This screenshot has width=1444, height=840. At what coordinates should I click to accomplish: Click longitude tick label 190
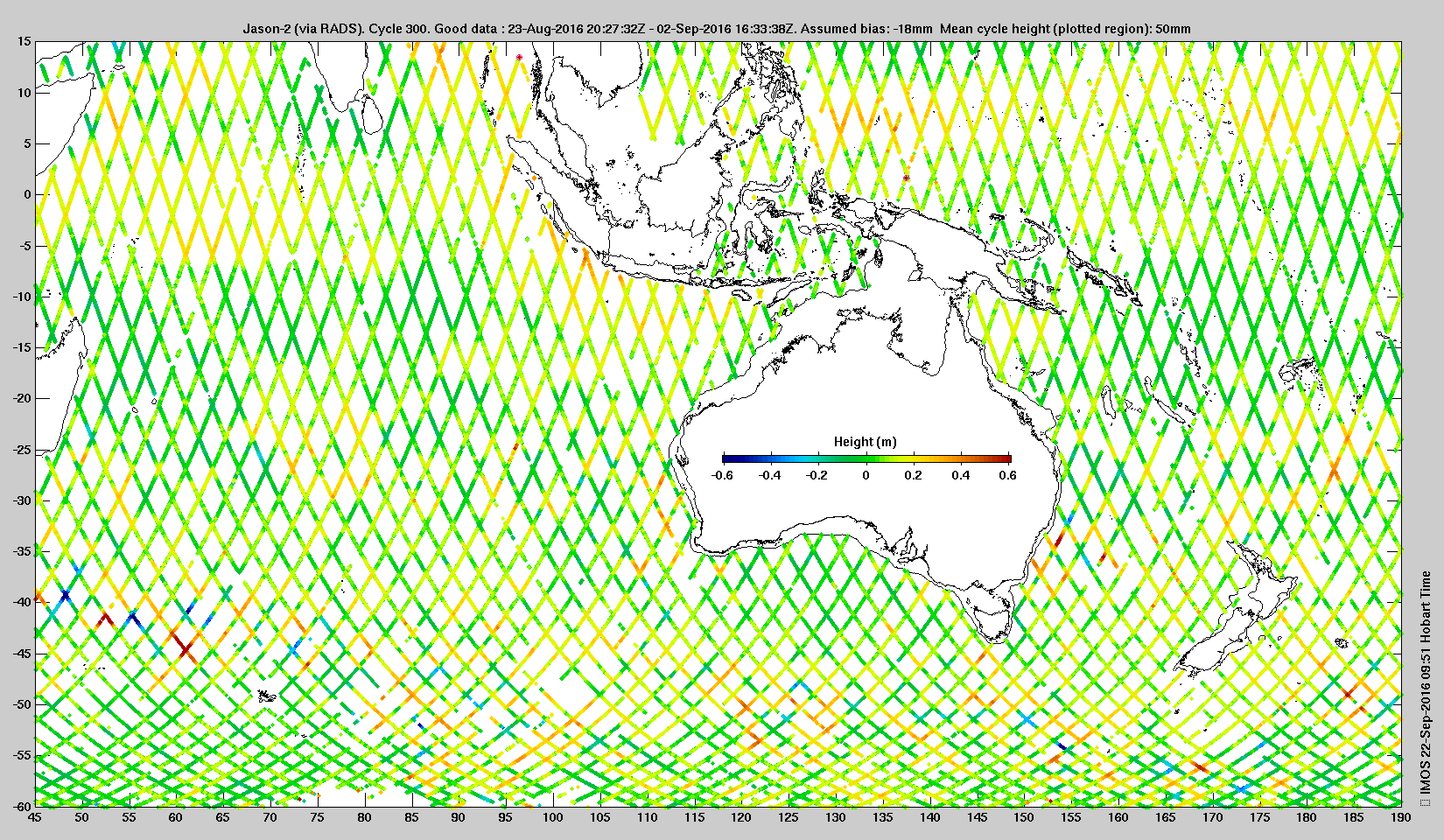[1400, 817]
